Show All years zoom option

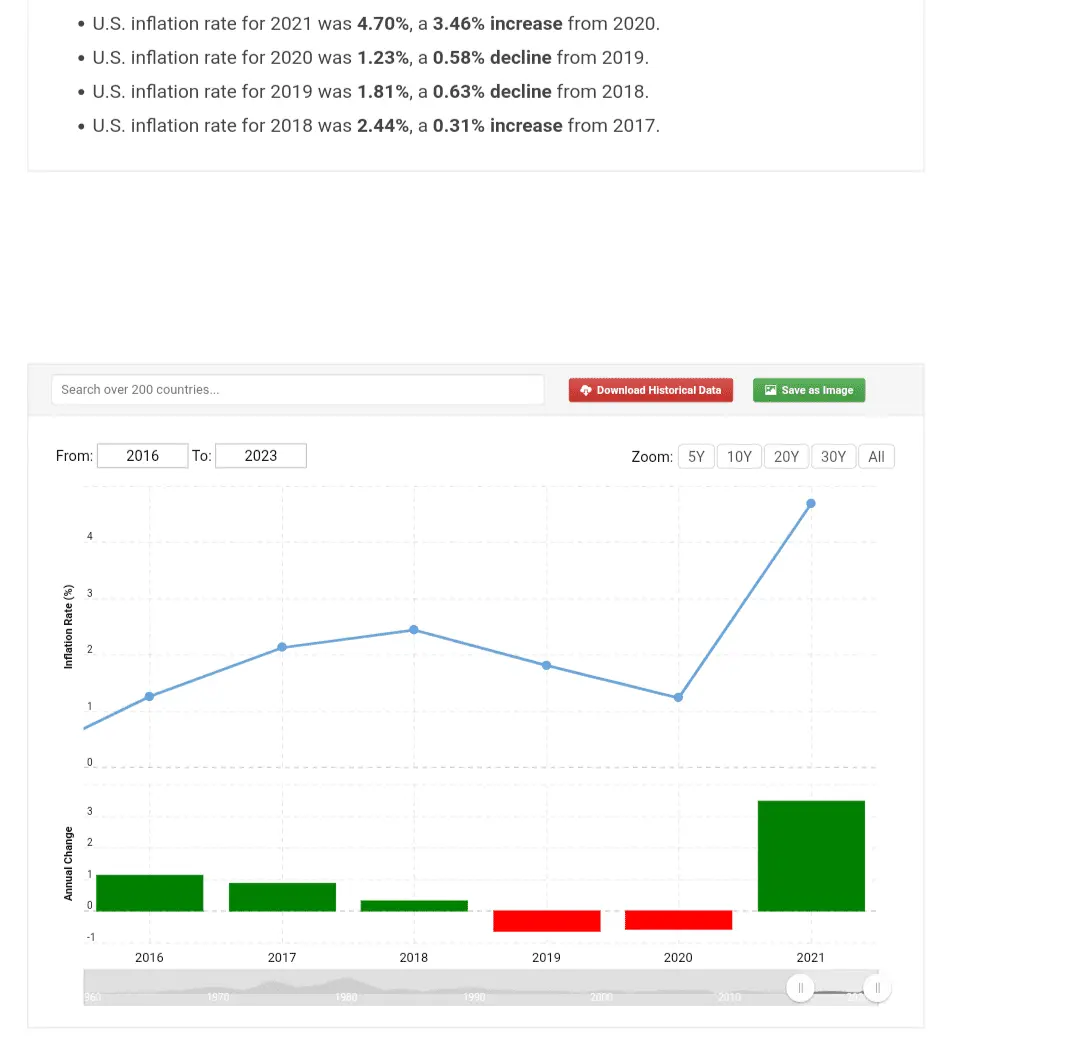click(x=876, y=457)
